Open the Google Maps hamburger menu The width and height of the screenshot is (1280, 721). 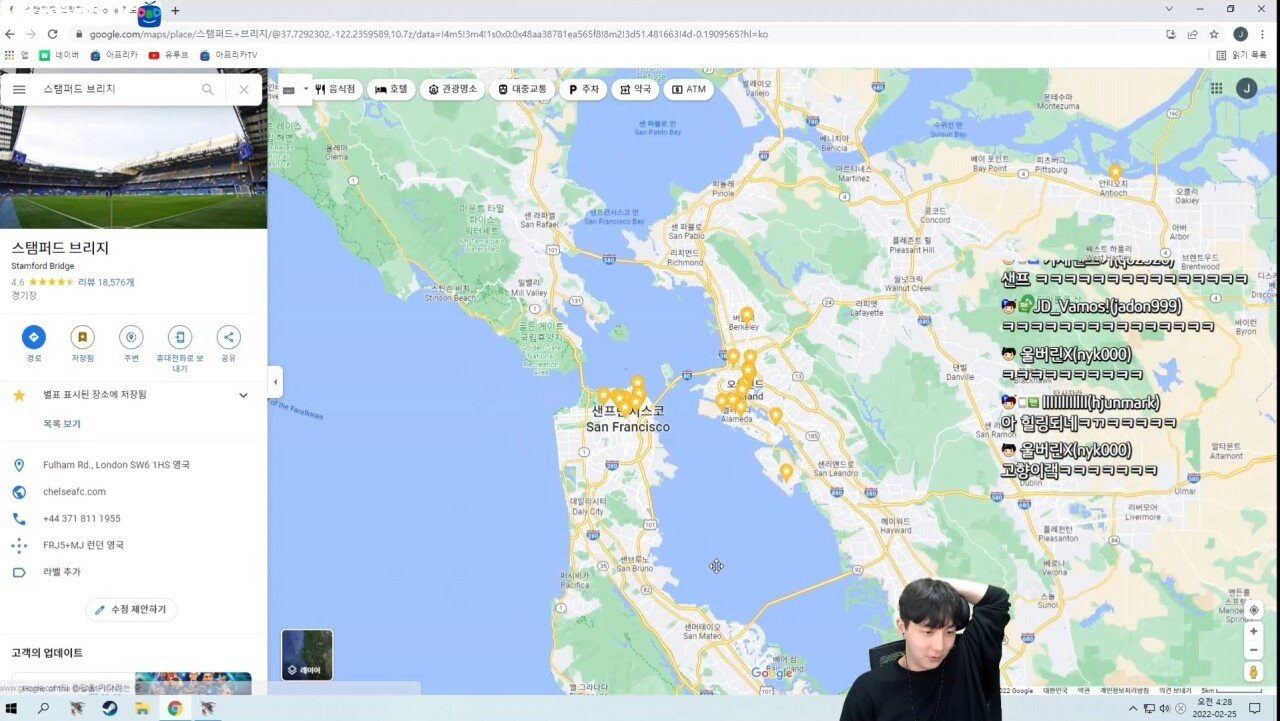coord(19,89)
